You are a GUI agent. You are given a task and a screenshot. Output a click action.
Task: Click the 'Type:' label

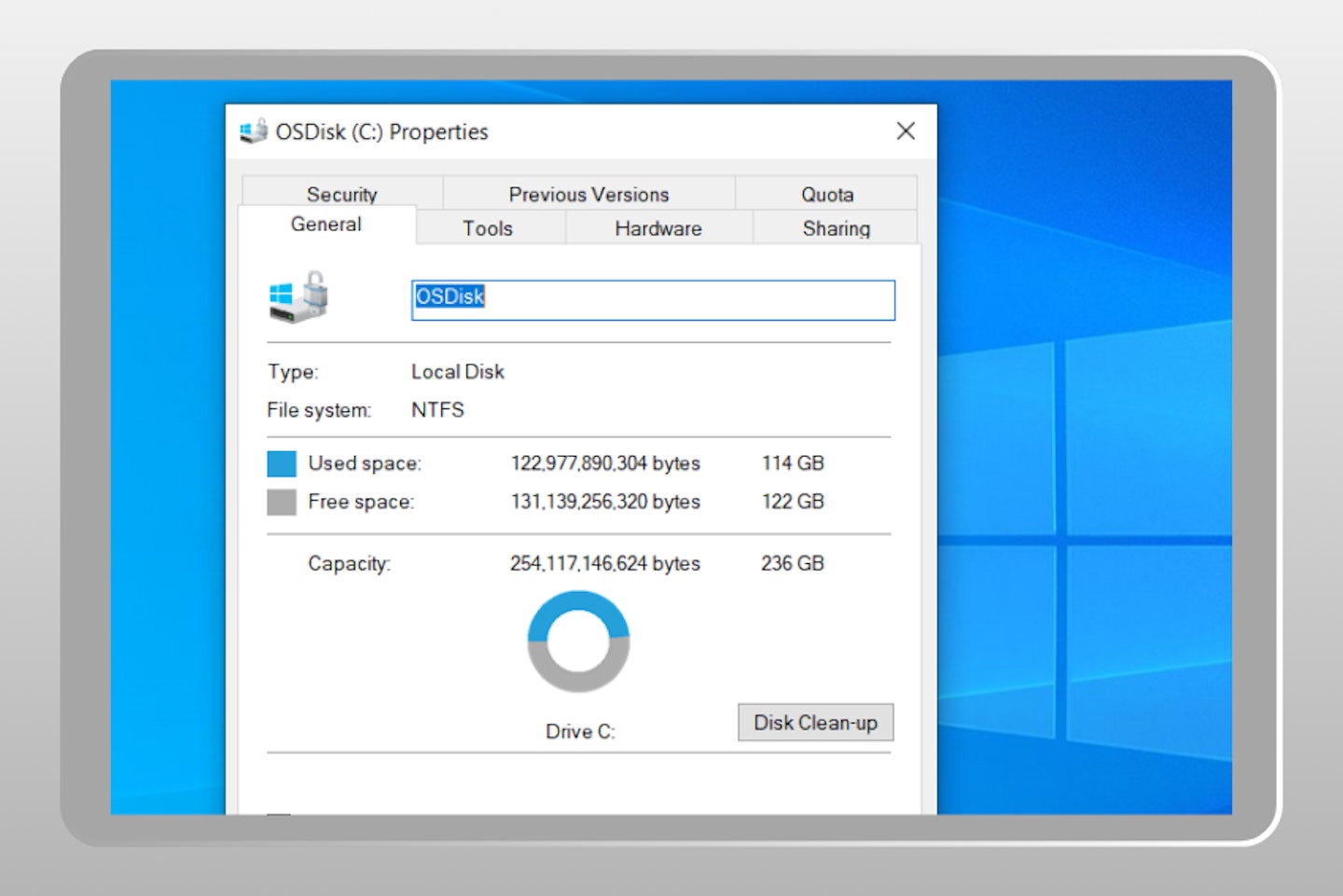[x=293, y=372]
